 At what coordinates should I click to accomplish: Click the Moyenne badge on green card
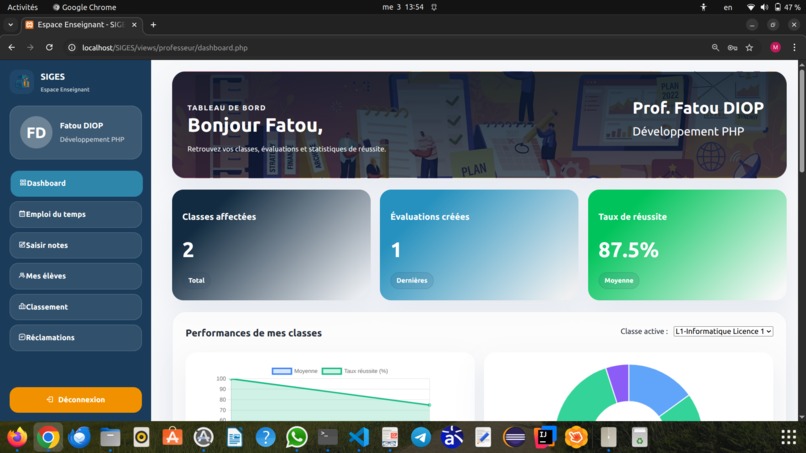pos(619,280)
